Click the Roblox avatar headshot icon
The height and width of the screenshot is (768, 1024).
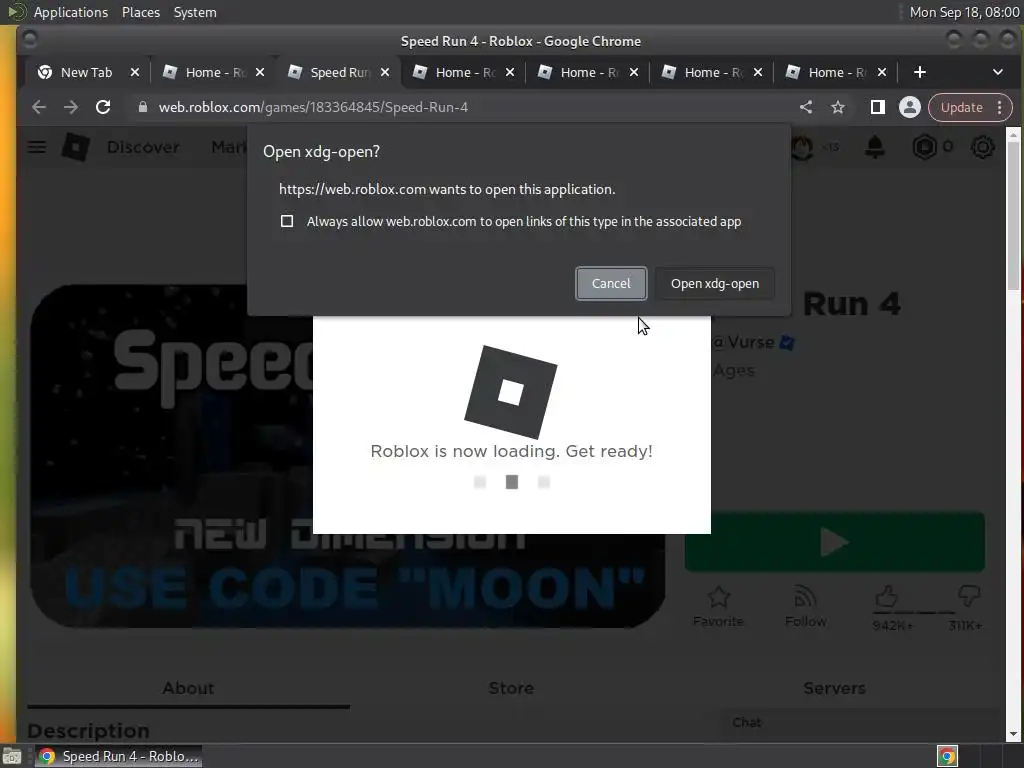[803, 148]
